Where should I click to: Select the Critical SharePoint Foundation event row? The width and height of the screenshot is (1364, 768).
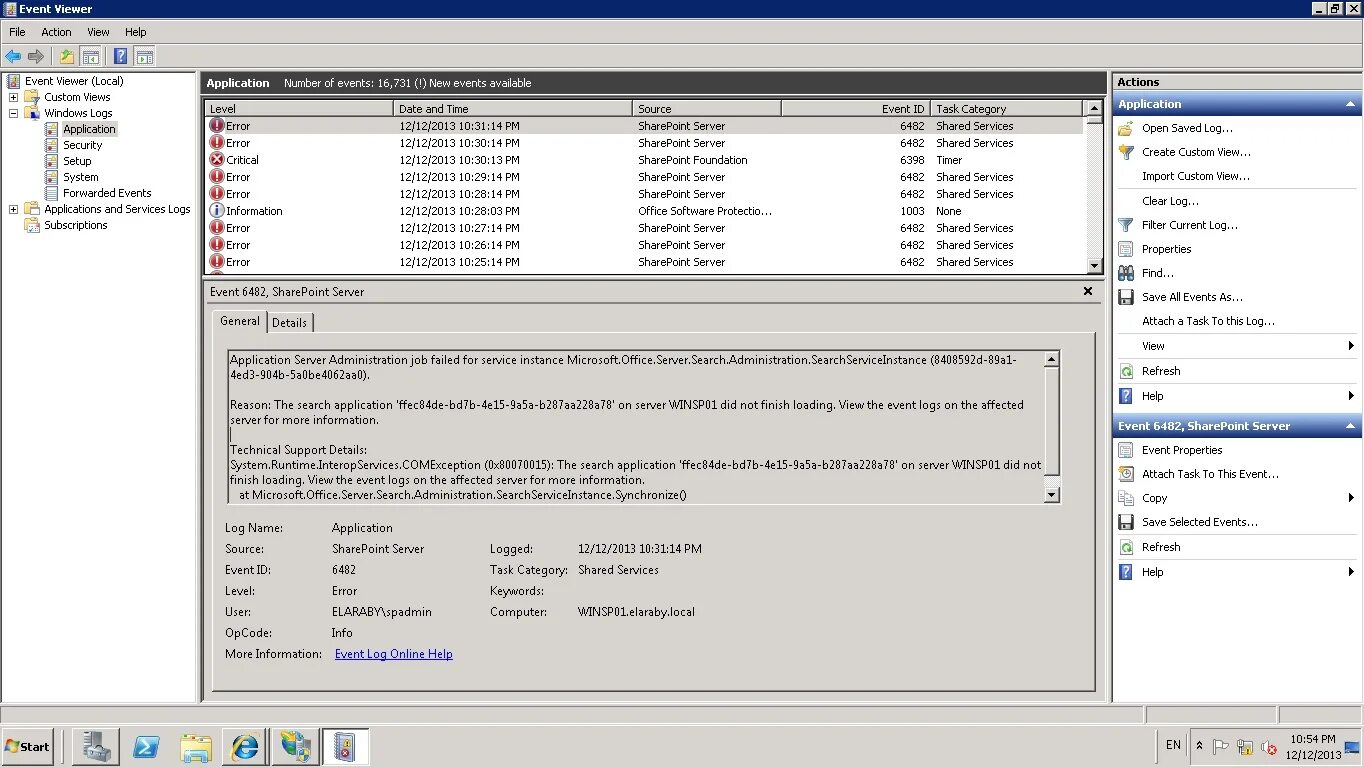point(644,160)
